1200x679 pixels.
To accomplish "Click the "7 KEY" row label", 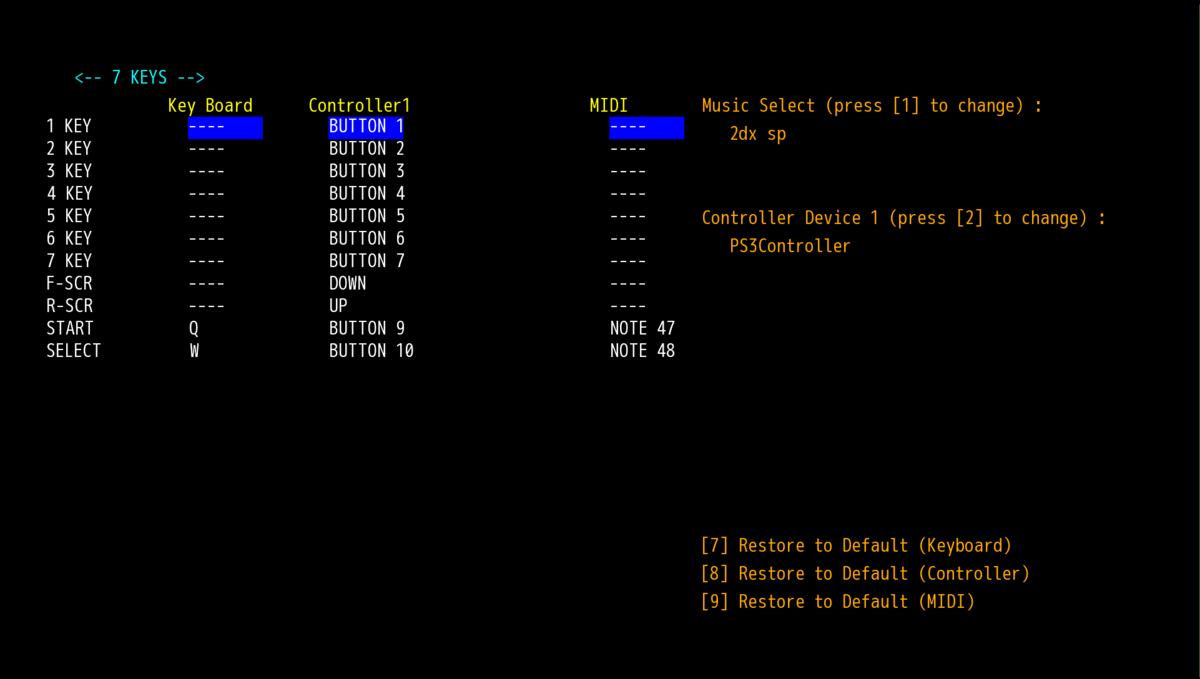I will [69, 262].
